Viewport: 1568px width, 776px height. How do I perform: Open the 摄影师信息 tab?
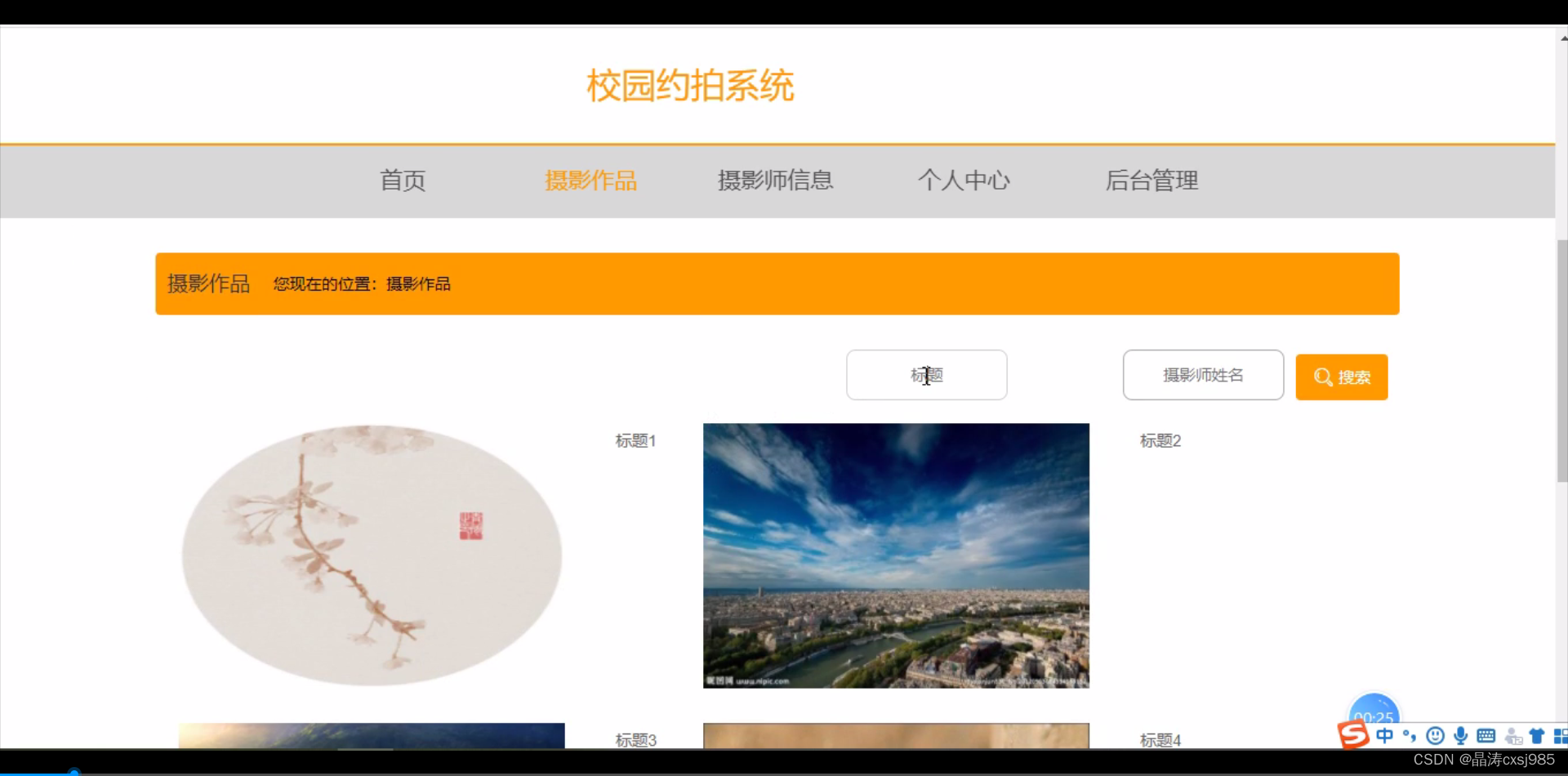775,181
